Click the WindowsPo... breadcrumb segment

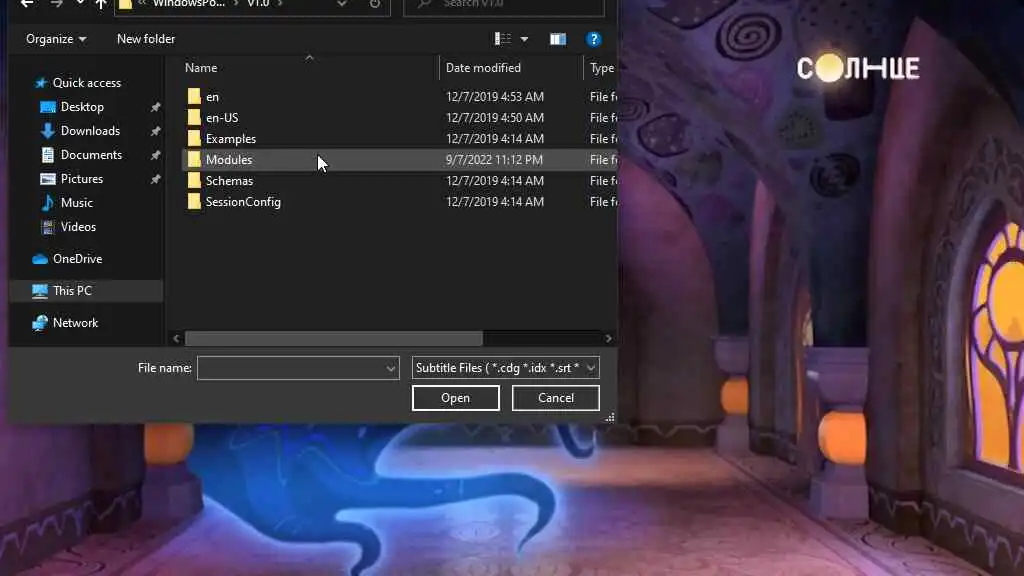[x=189, y=4]
